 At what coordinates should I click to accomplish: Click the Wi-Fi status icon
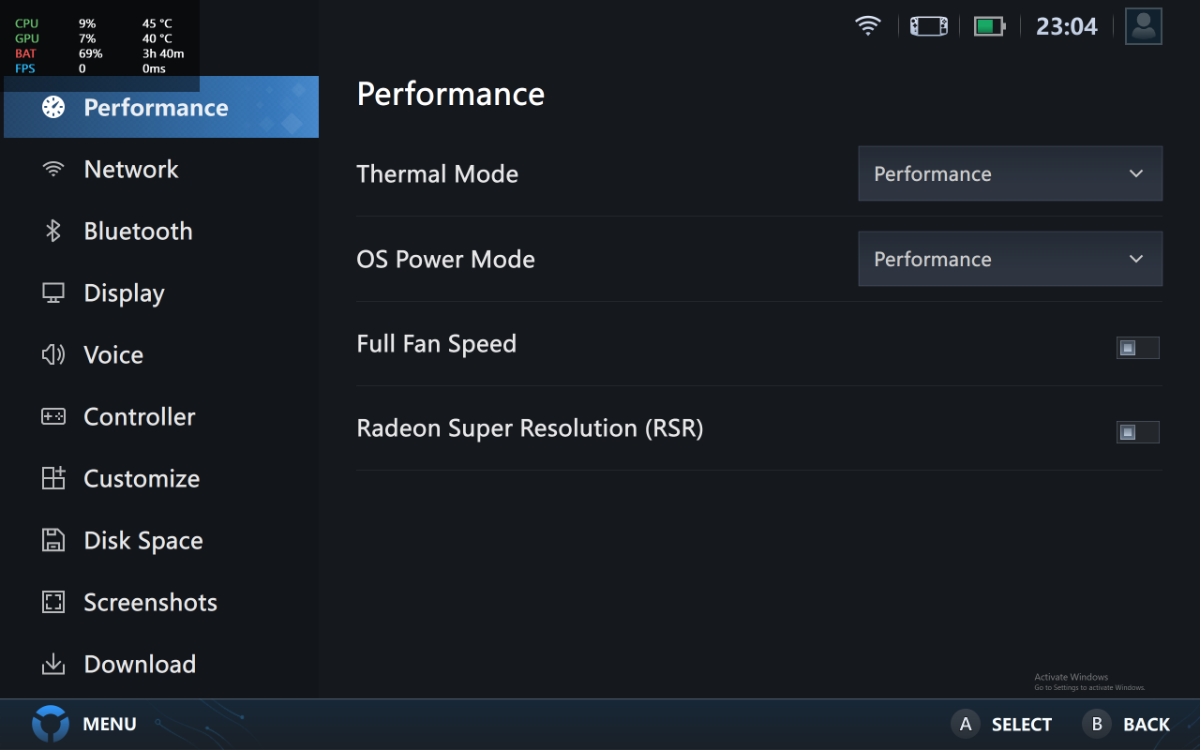point(868,26)
